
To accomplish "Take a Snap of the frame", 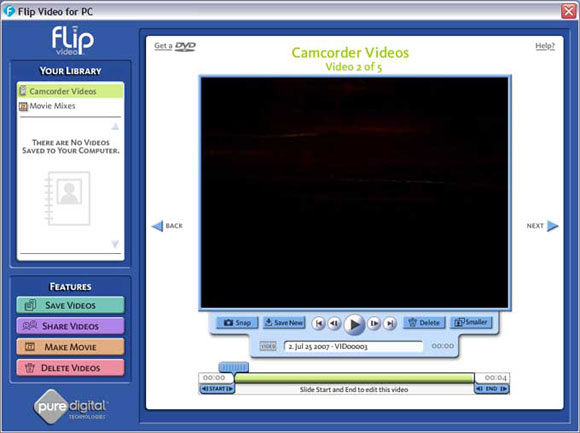I will [237, 323].
